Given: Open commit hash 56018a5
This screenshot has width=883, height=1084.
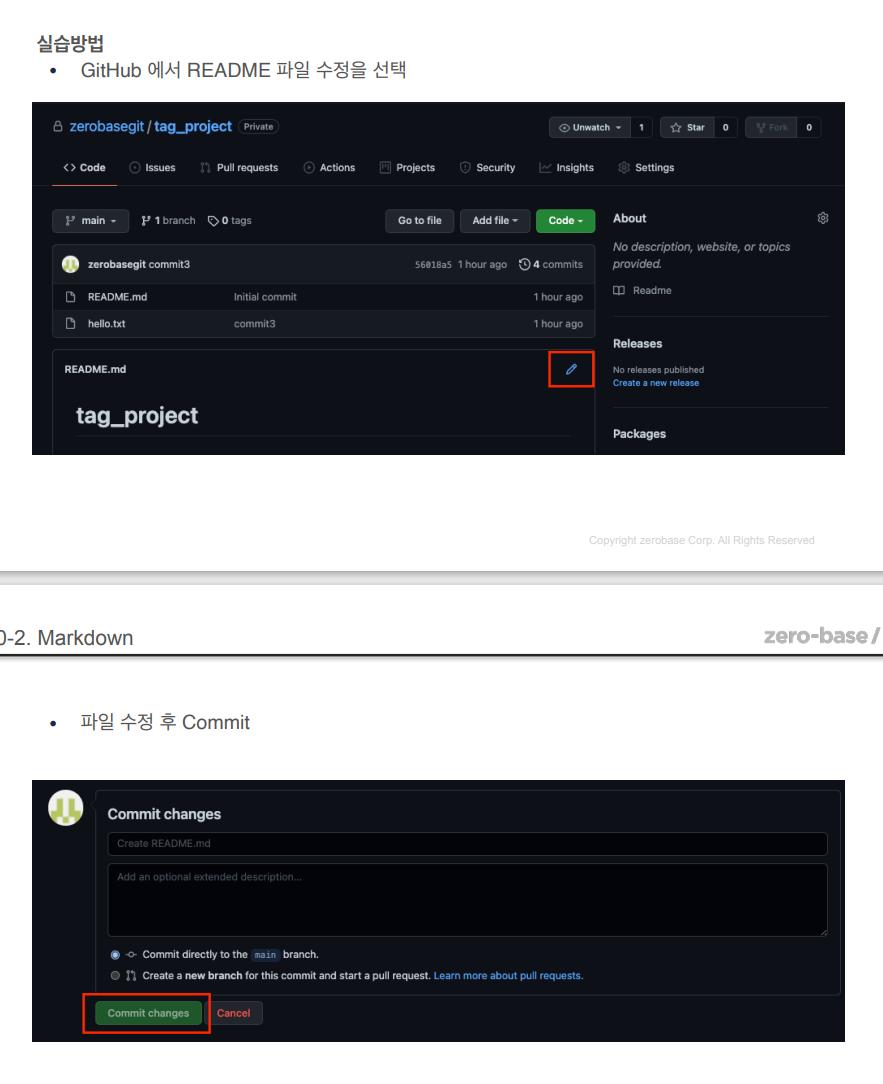Looking at the screenshot, I should coord(433,265).
